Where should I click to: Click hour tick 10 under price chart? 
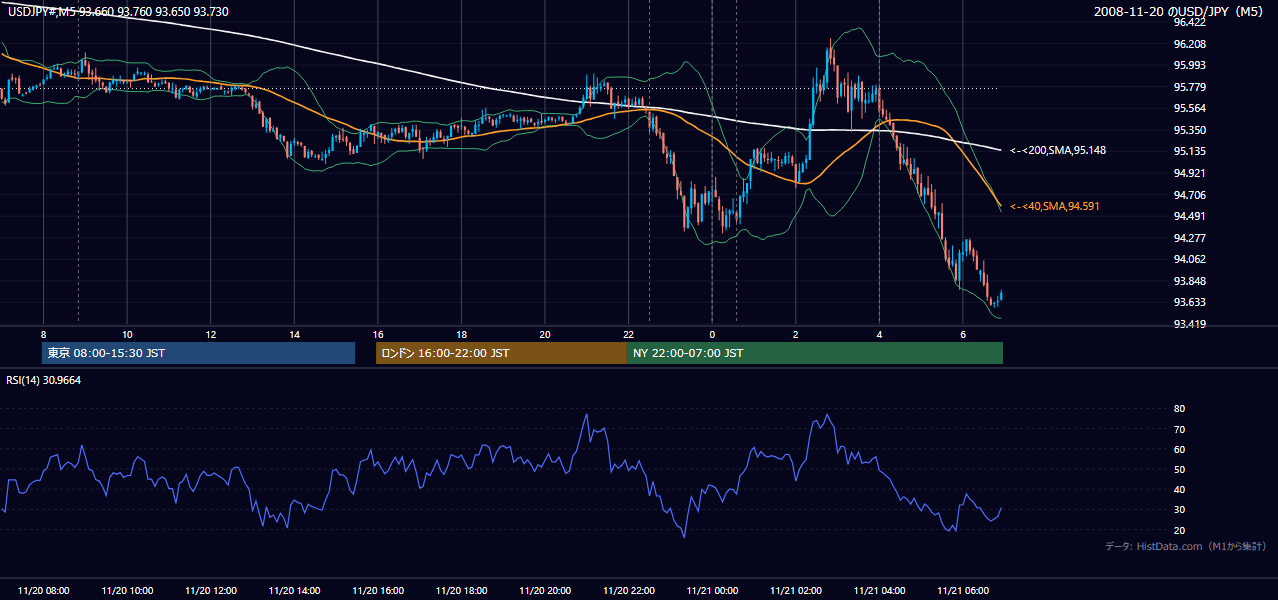127,334
